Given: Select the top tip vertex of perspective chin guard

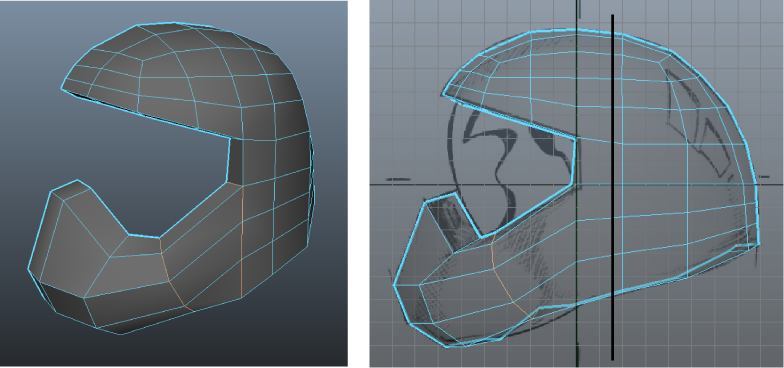Looking at the screenshot, I should [x=78, y=180].
